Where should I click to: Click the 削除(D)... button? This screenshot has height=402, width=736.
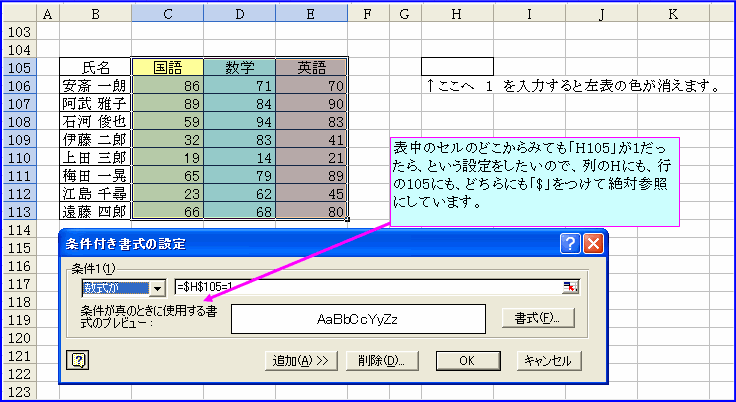pos(381,360)
